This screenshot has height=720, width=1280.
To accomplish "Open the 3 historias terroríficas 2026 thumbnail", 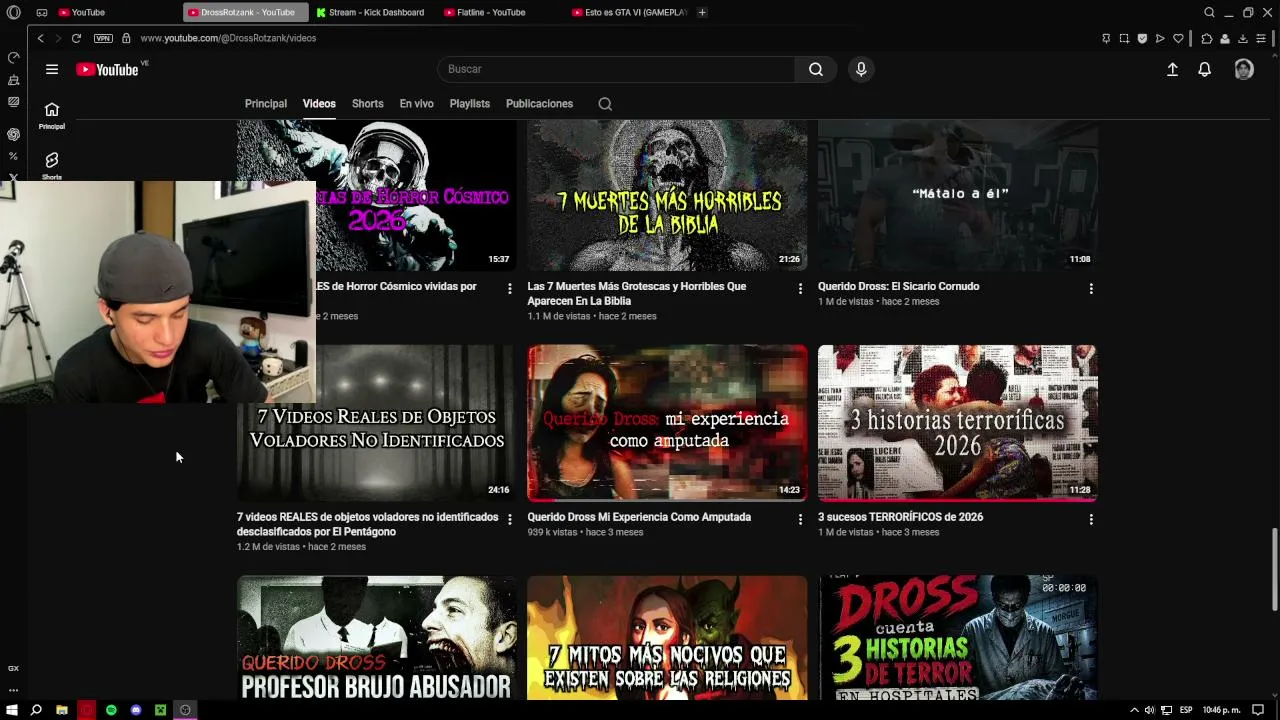I will pyautogui.click(x=958, y=423).
